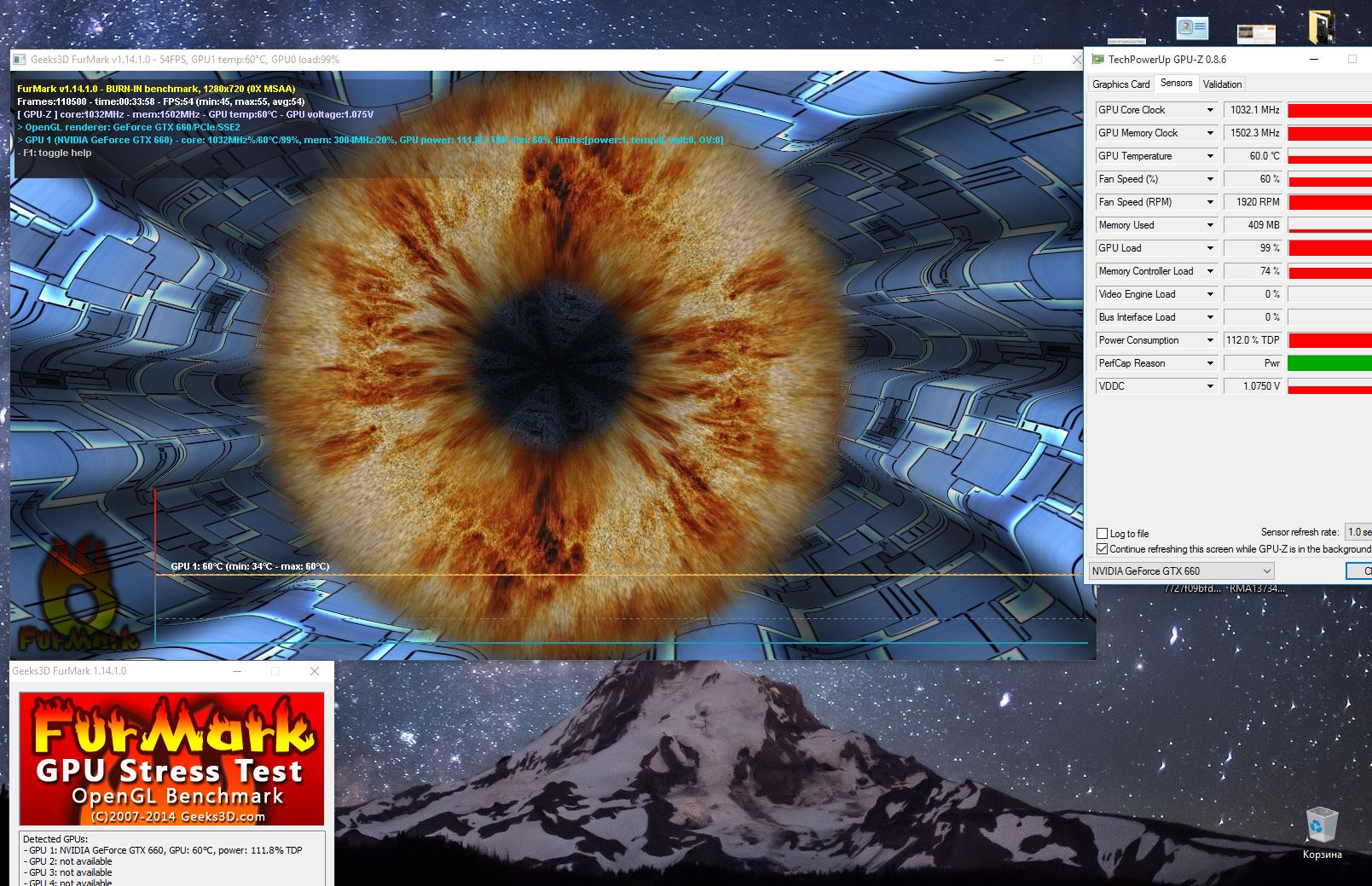Click the detected "GPU 1: NVIDIA GeForce GTX 660" line
1372x886 pixels.
coord(163,850)
